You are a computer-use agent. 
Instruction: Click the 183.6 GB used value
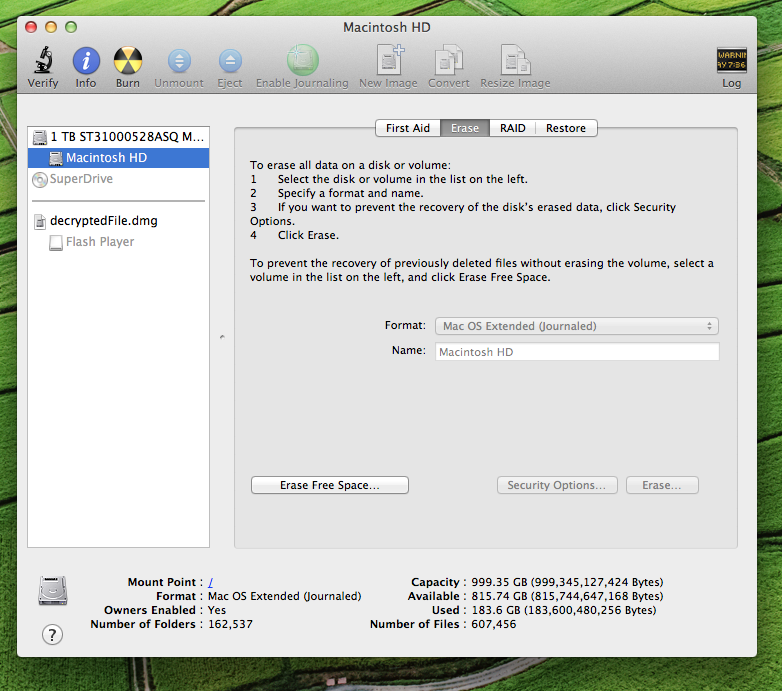tap(564, 610)
